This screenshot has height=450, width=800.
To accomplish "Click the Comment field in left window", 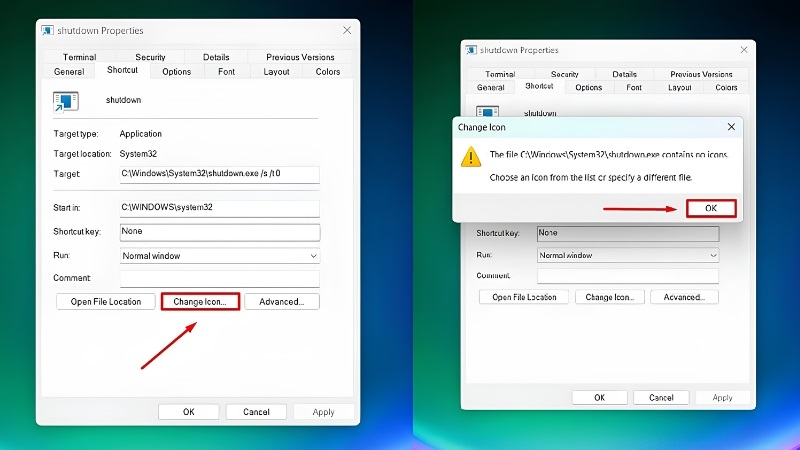I will click(x=220, y=279).
